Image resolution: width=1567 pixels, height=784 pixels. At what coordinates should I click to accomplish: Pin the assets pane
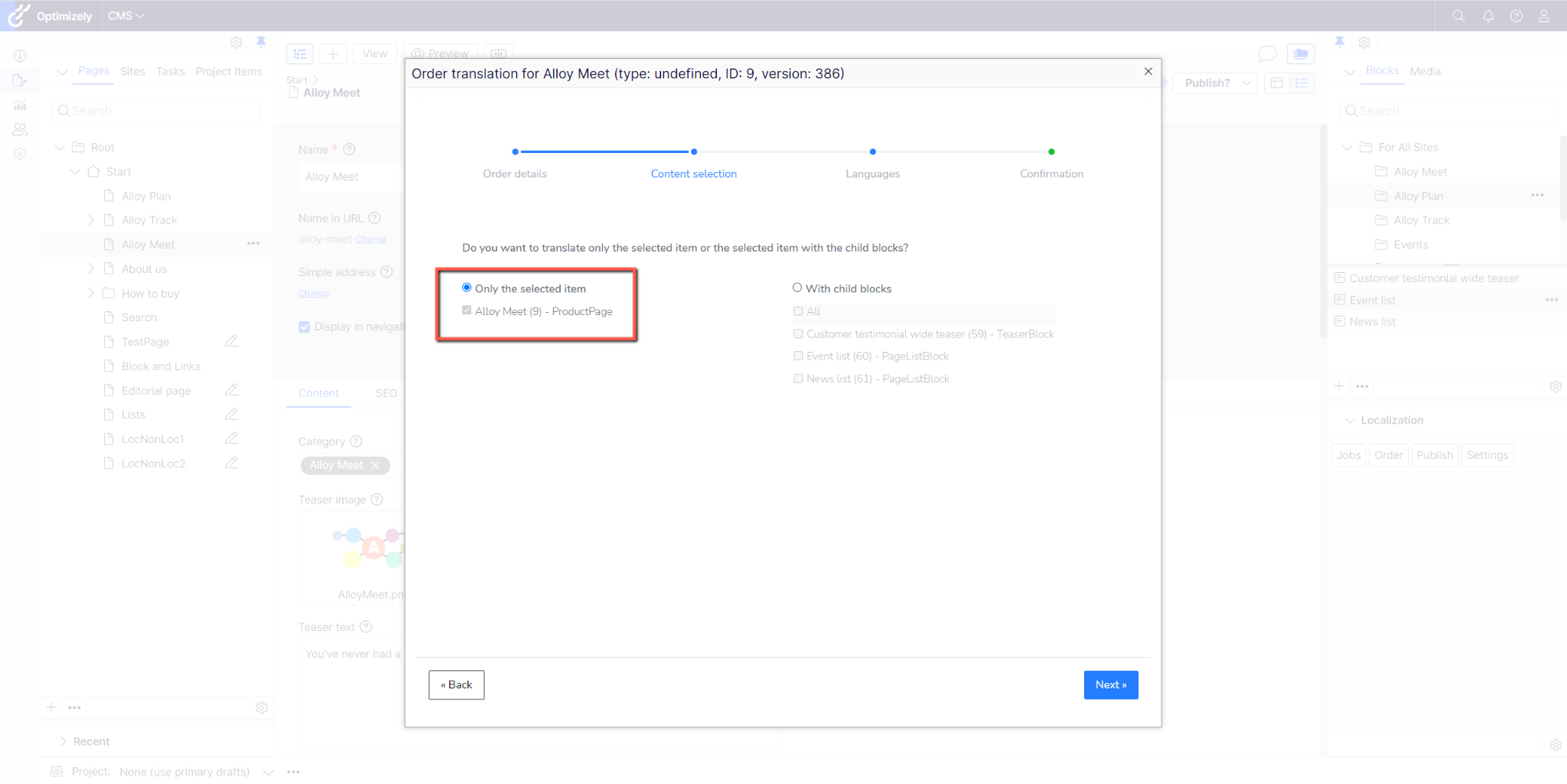tap(1340, 42)
